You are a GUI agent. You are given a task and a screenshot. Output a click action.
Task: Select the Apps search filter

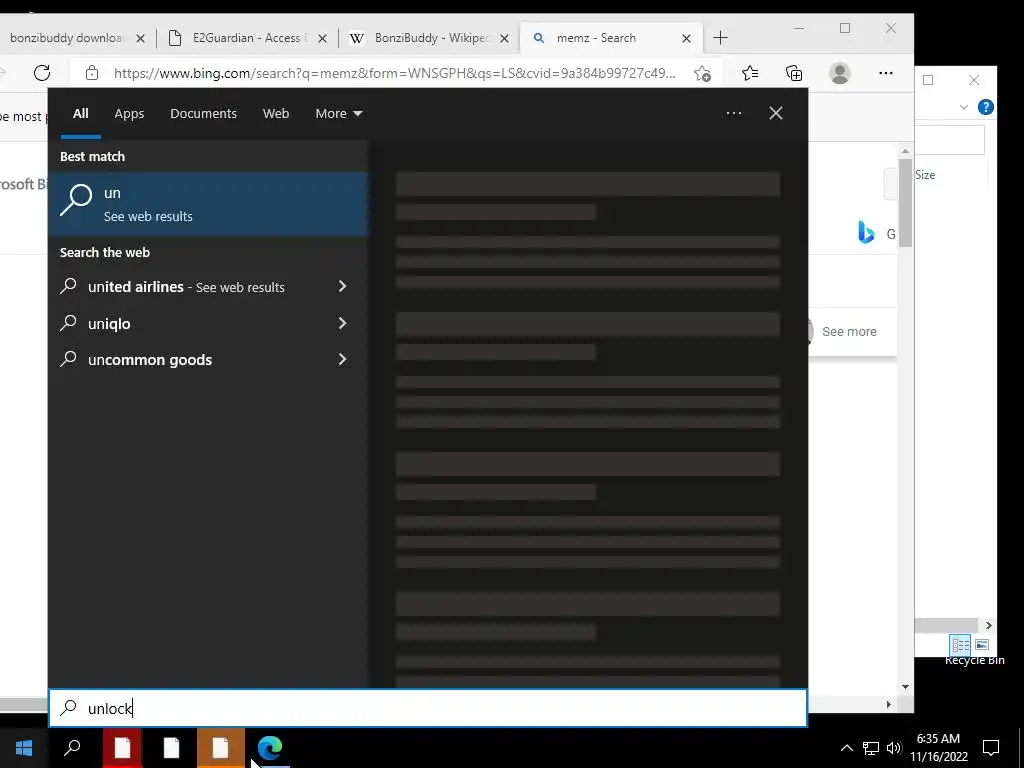129,114
